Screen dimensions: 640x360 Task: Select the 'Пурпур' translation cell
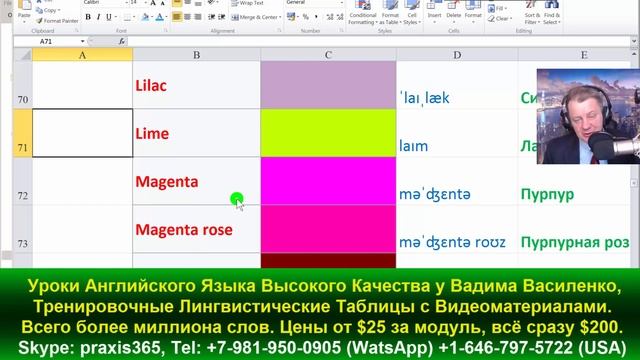574,181
